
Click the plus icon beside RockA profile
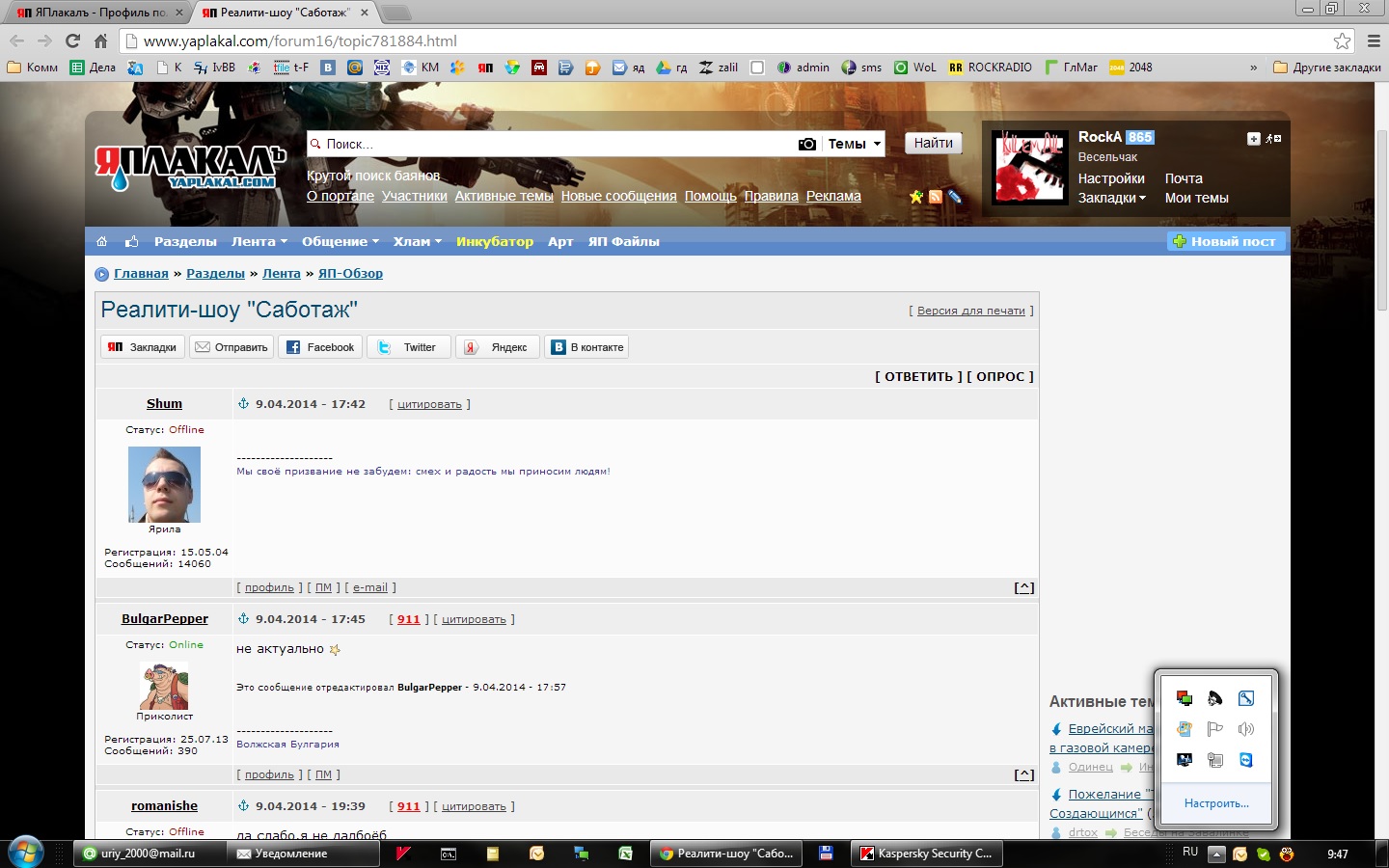tap(1253, 139)
